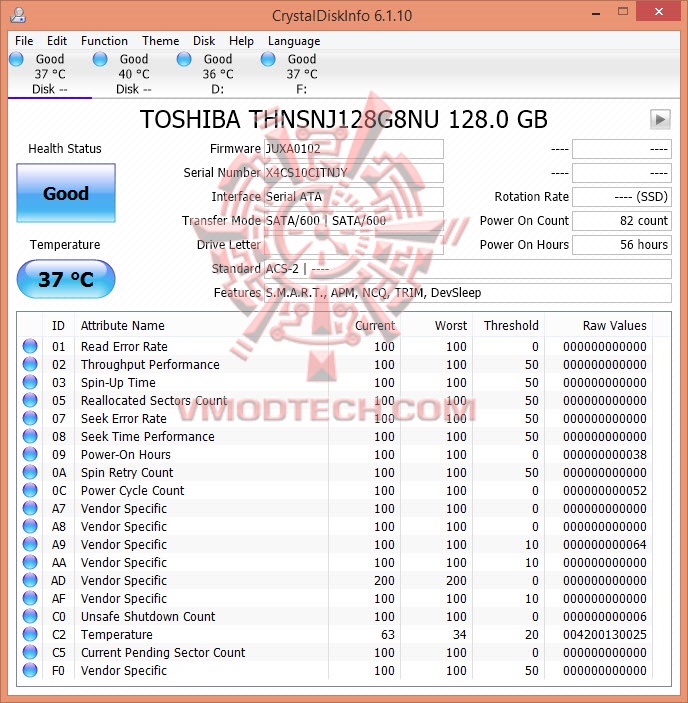This screenshot has height=703, width=688.
Task: Click raw value 000000000064
Action: pos(605,544)
